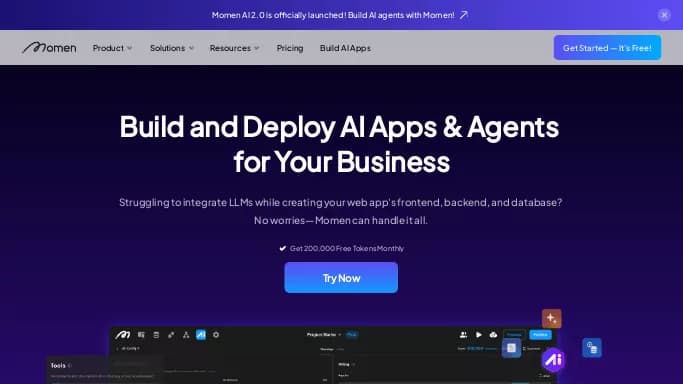Screen dimensions: 683x384
Task: Click the action flow branch icon in editor toolbar
Action: (186, 335)
